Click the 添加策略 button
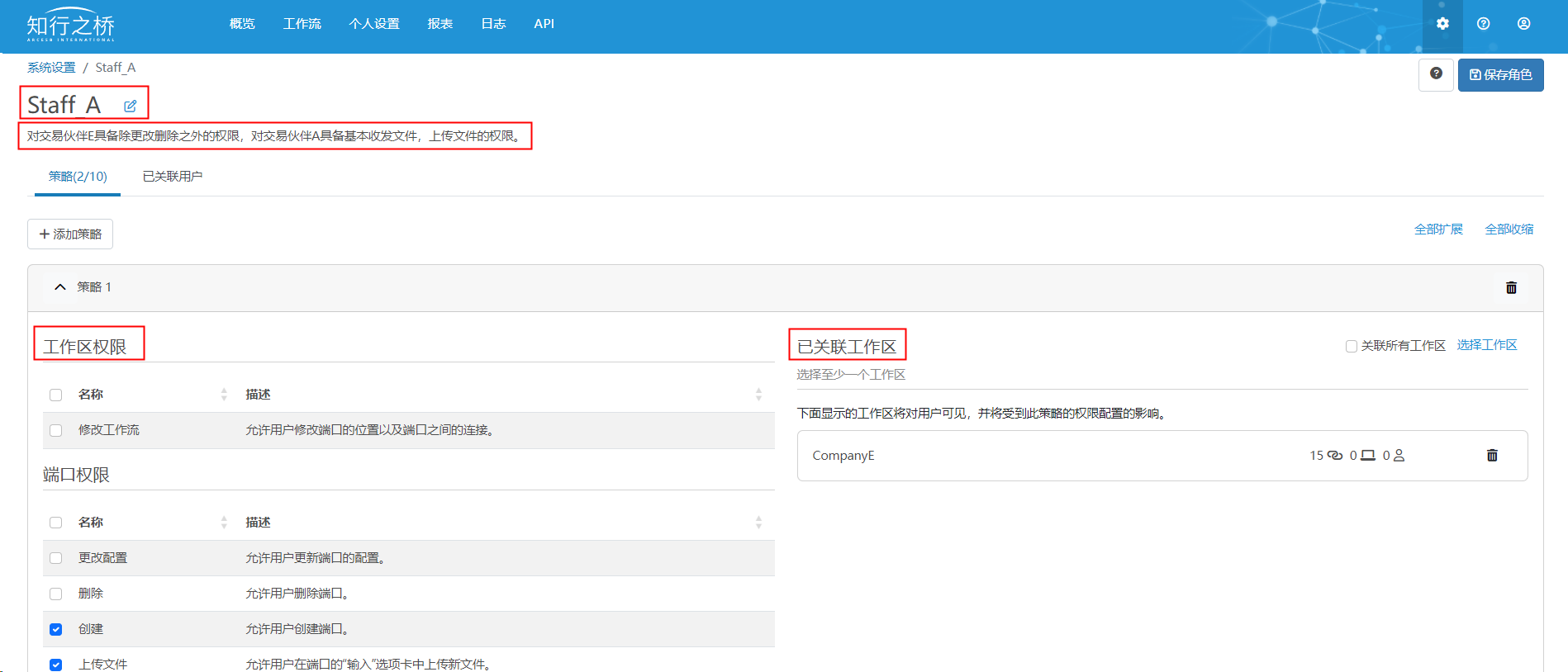 [70, 234]
